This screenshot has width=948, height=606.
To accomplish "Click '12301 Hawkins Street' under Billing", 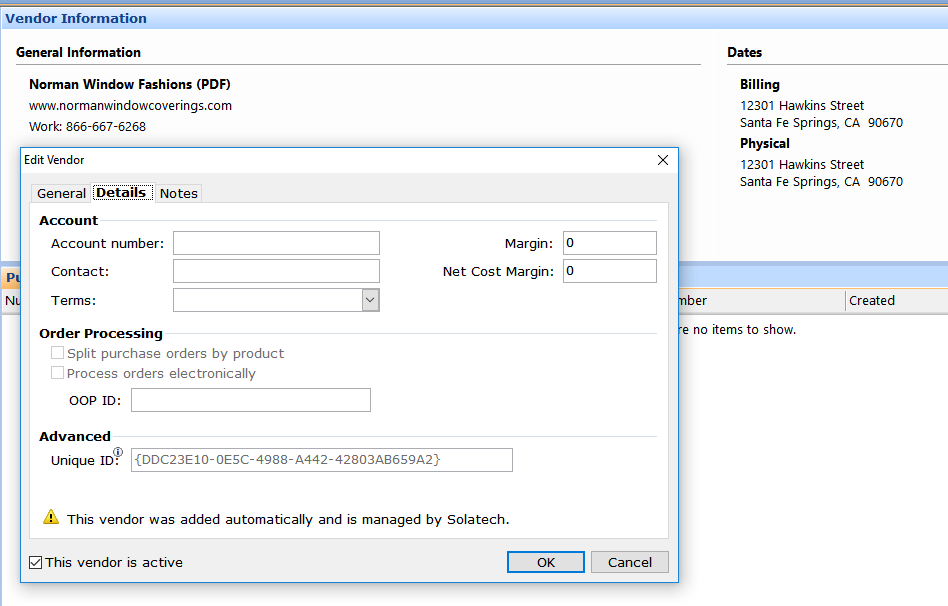I will 802,105.
